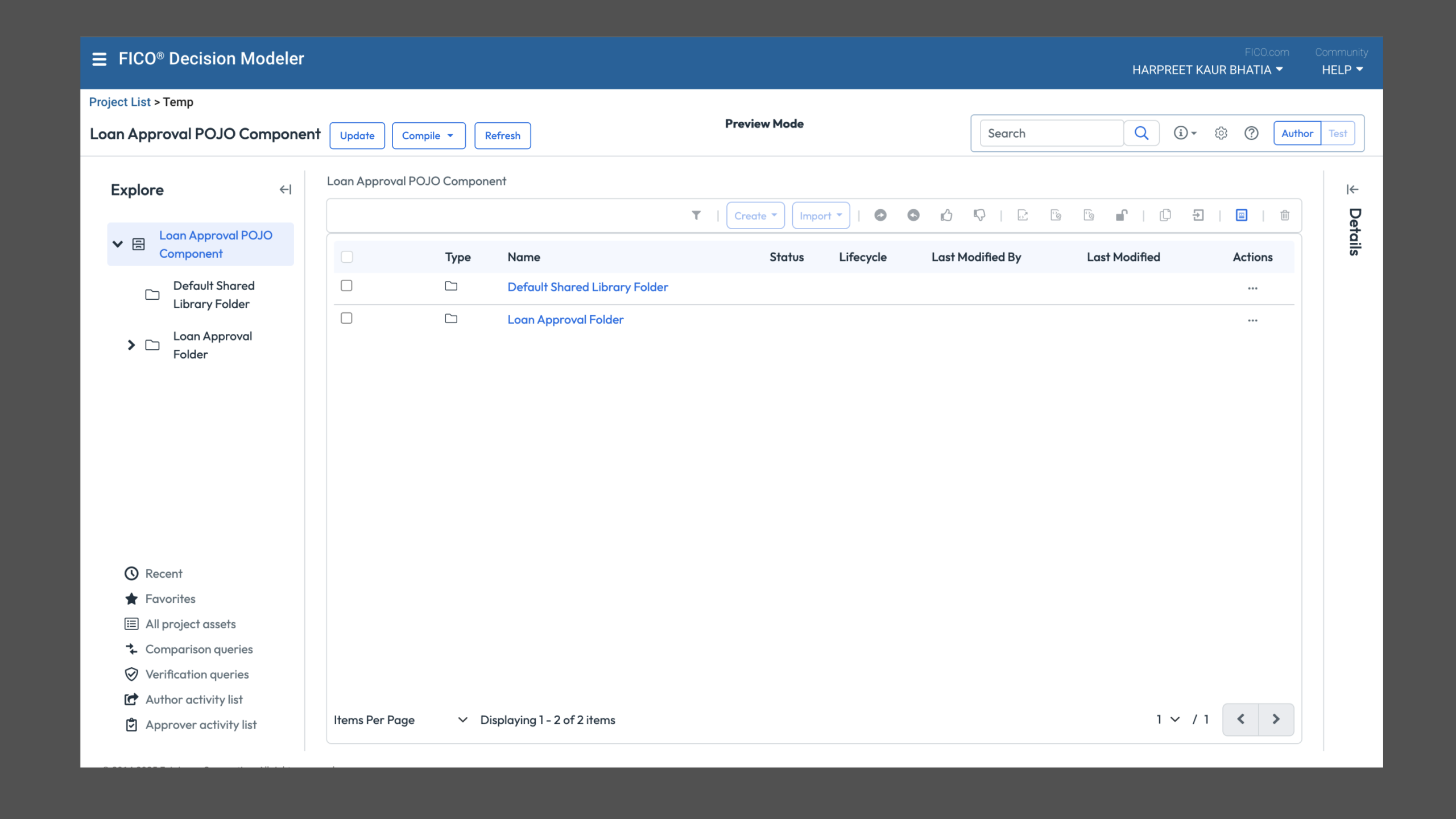Screen dimensions: 1456x819
Task: Open Approver activity list
Action: coord(191,725)
